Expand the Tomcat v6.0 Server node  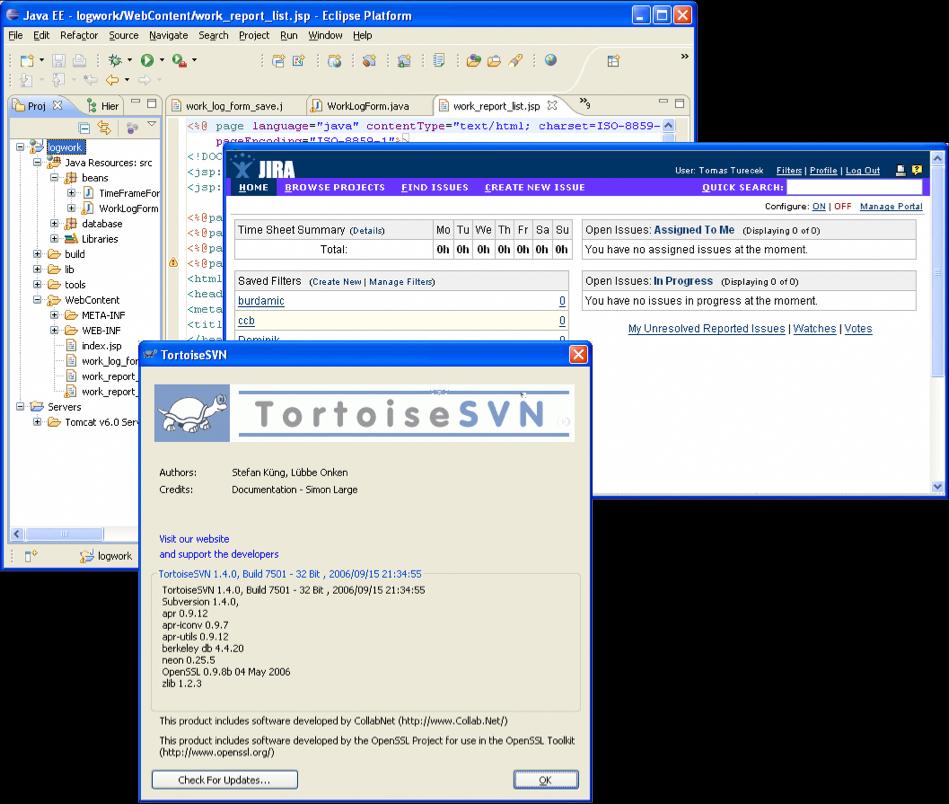37,422
